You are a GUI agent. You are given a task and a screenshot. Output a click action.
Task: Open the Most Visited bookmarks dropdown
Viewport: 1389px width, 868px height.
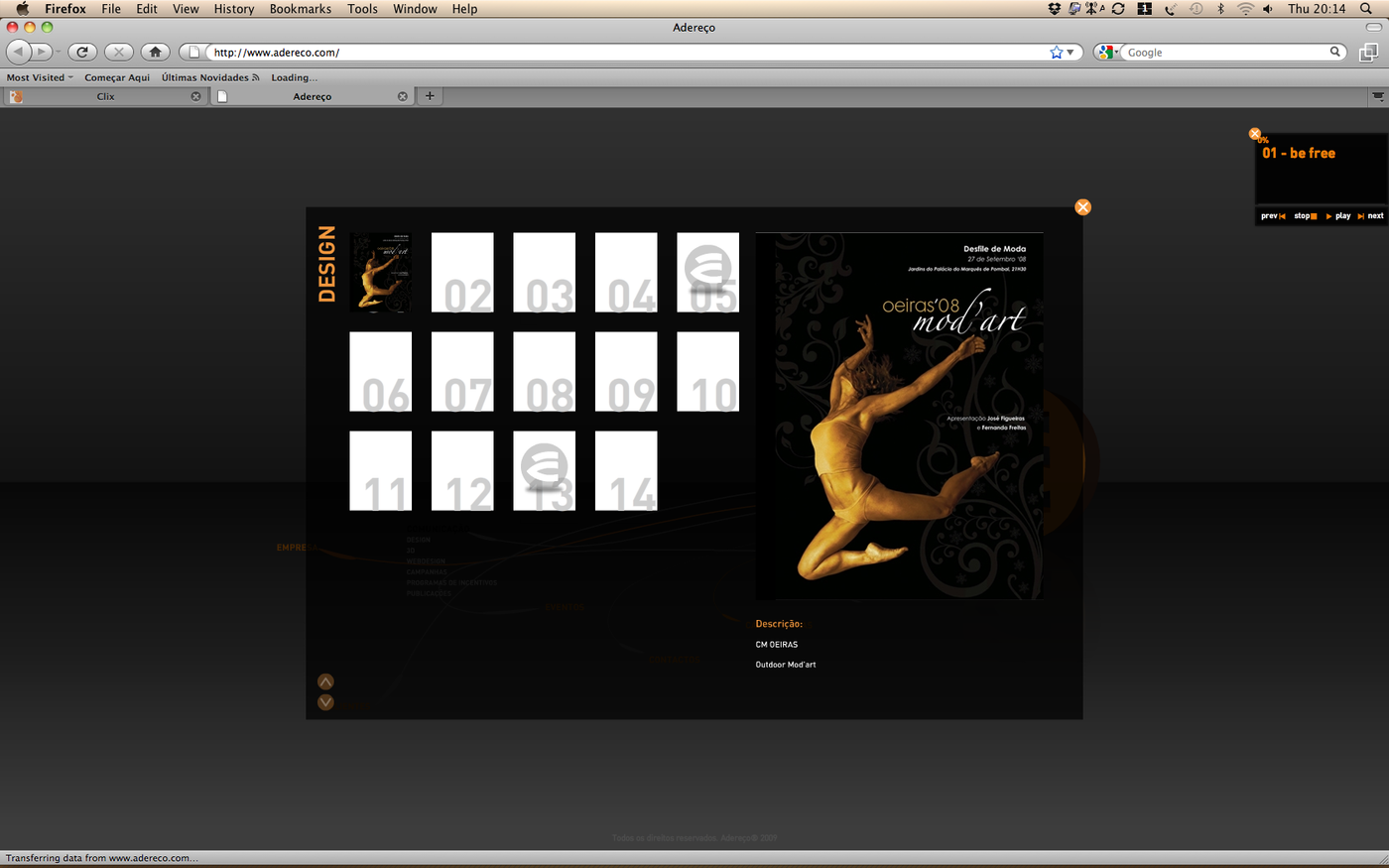tap(40, 77)
